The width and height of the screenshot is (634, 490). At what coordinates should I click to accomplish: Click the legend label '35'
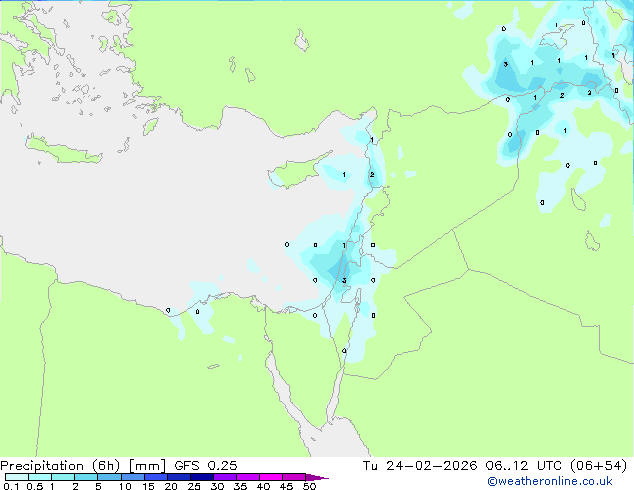pyautogui.click(x=240, y=486)
